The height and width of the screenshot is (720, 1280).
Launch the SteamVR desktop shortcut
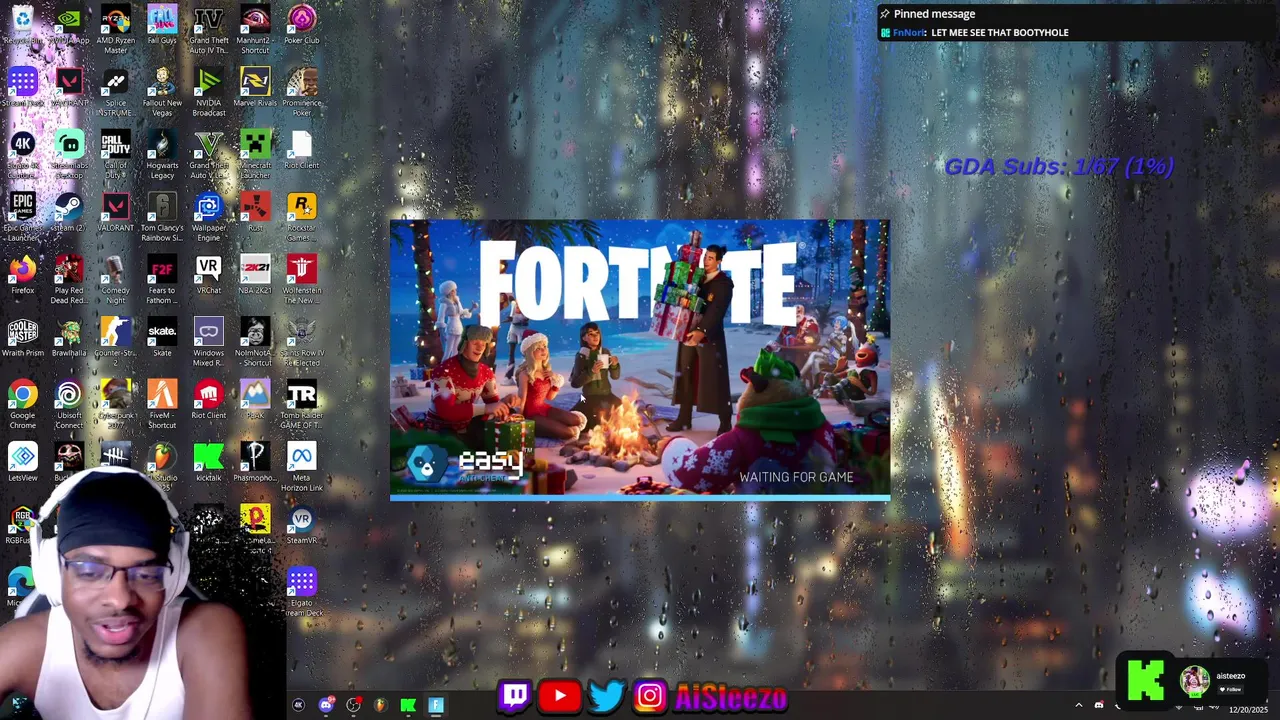301,525
